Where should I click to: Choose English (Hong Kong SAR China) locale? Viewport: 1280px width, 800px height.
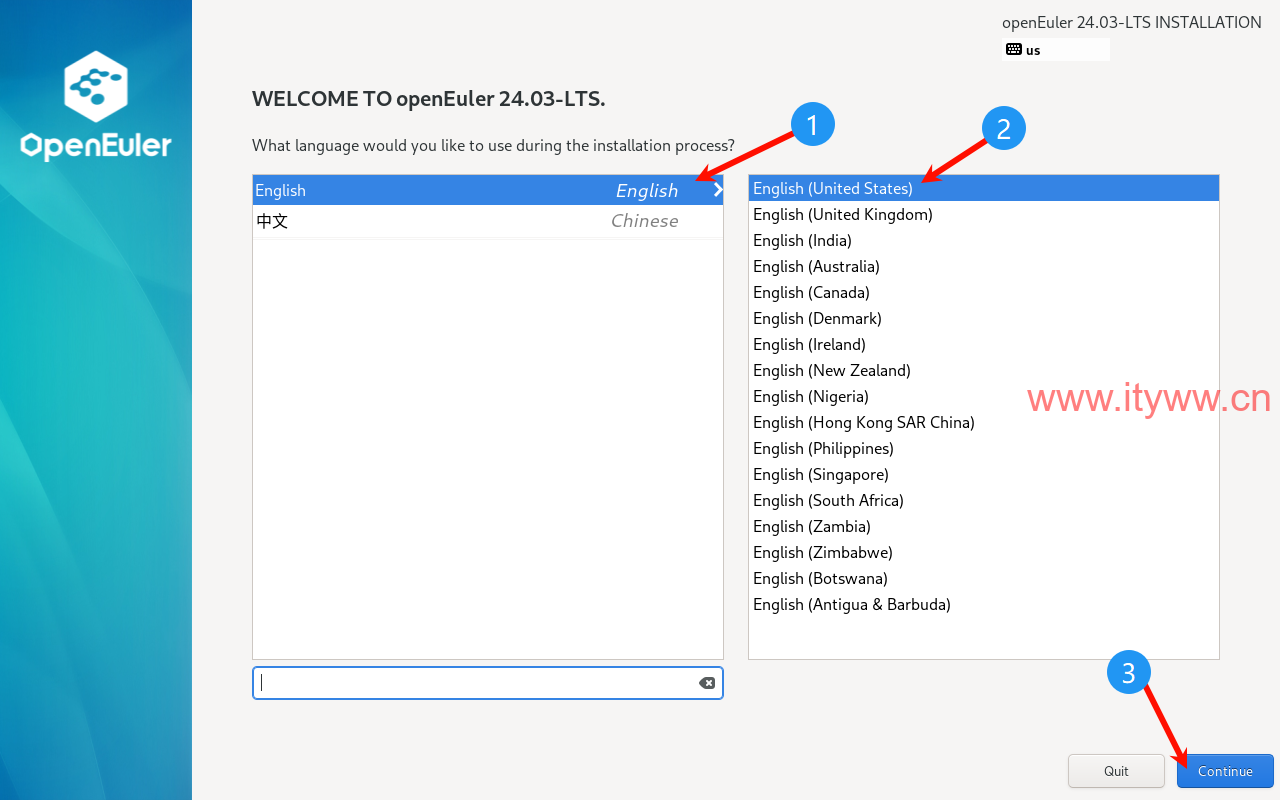(x=984, y=422)
